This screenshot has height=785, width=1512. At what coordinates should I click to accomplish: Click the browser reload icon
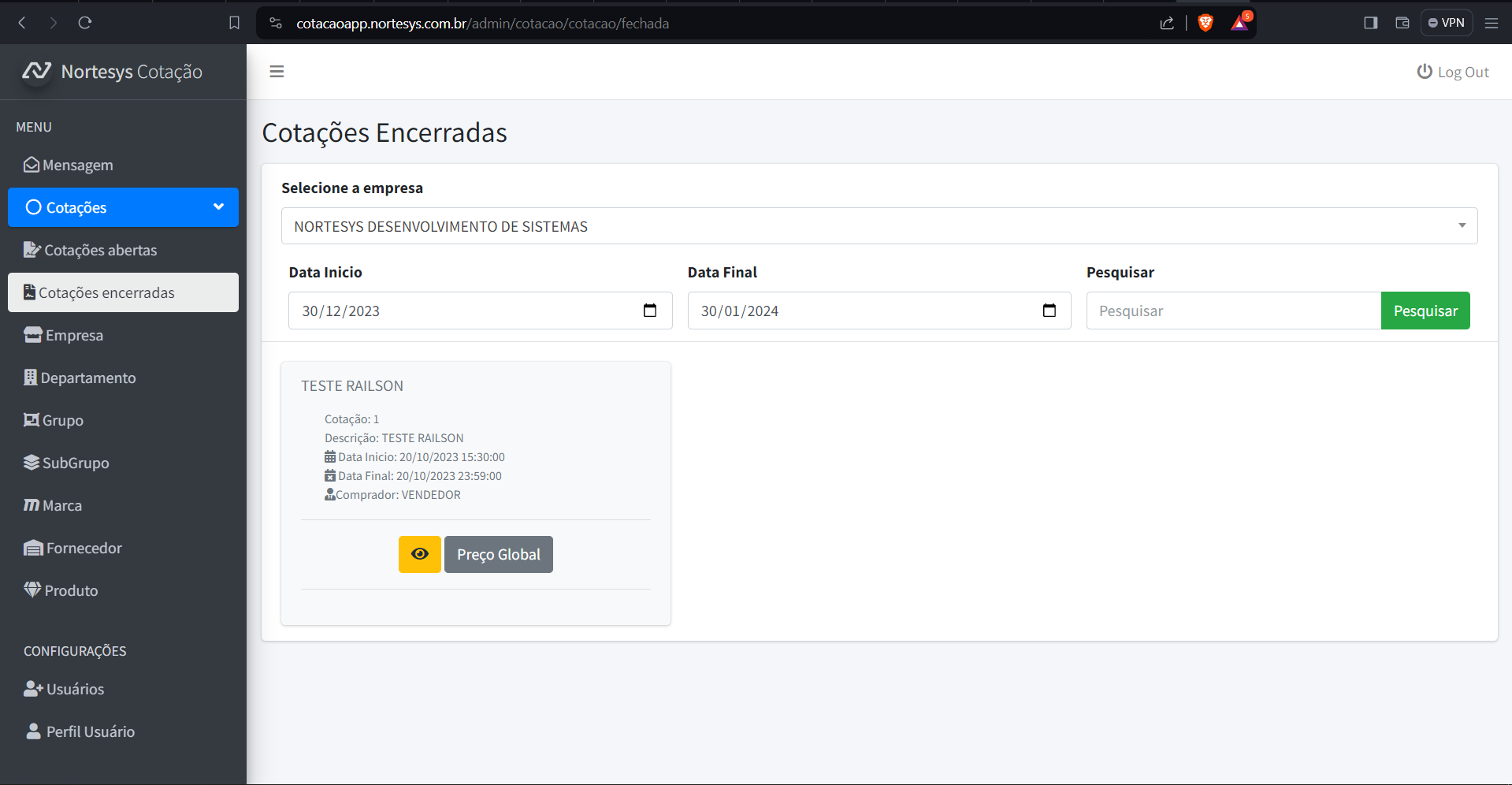pos(85,23)
